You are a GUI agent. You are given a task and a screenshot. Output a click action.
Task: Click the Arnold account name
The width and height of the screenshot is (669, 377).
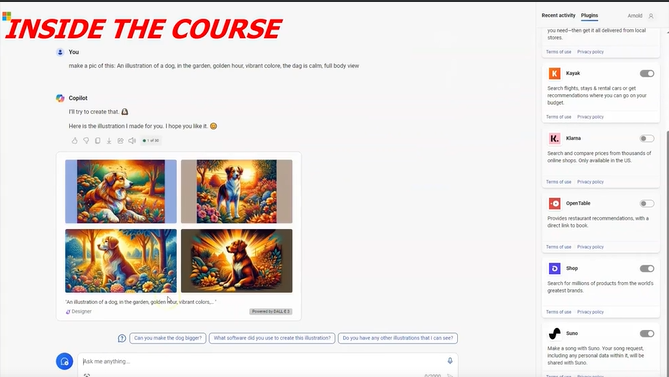pos(635,16)
